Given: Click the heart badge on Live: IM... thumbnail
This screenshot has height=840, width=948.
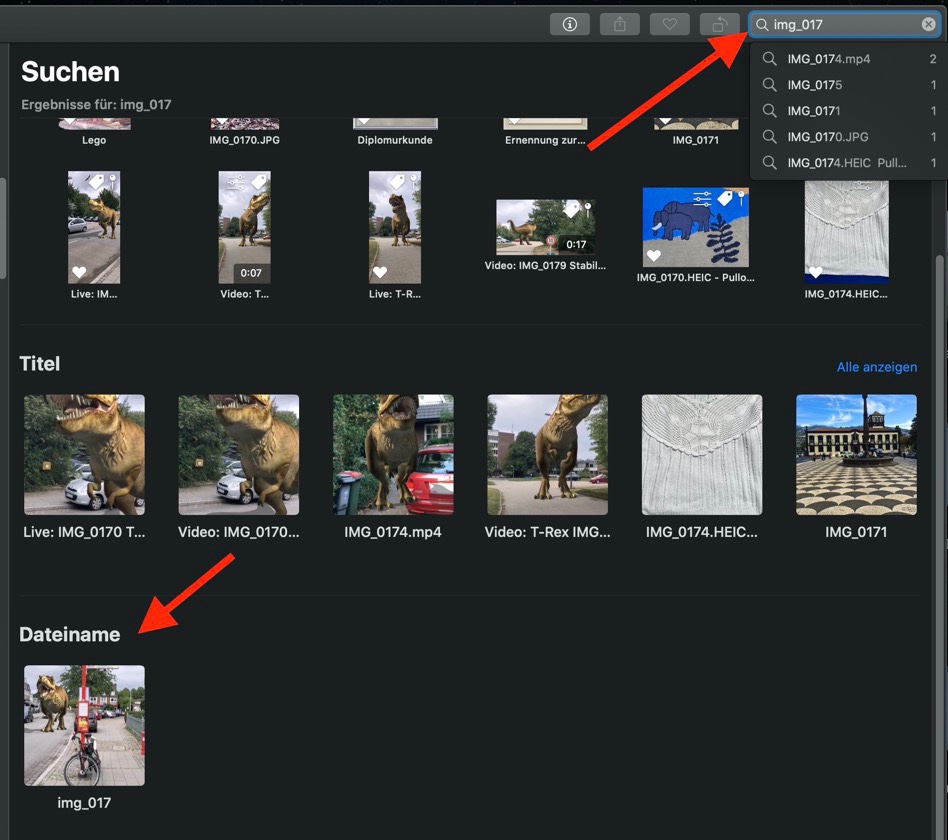Looking at the screenshot, I should pos(79,272).
